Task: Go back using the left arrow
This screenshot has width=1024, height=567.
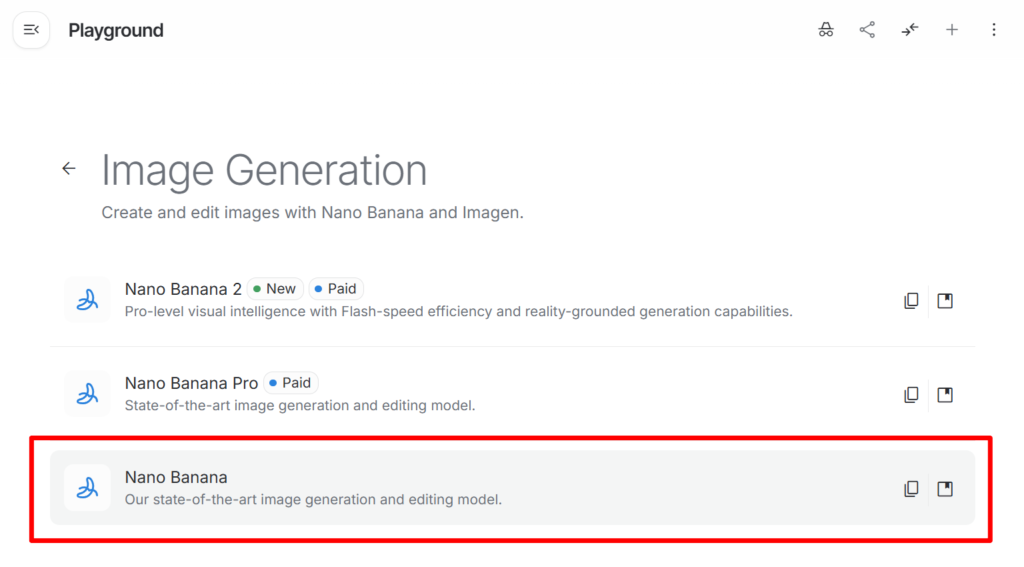Action: coord(69,168)
